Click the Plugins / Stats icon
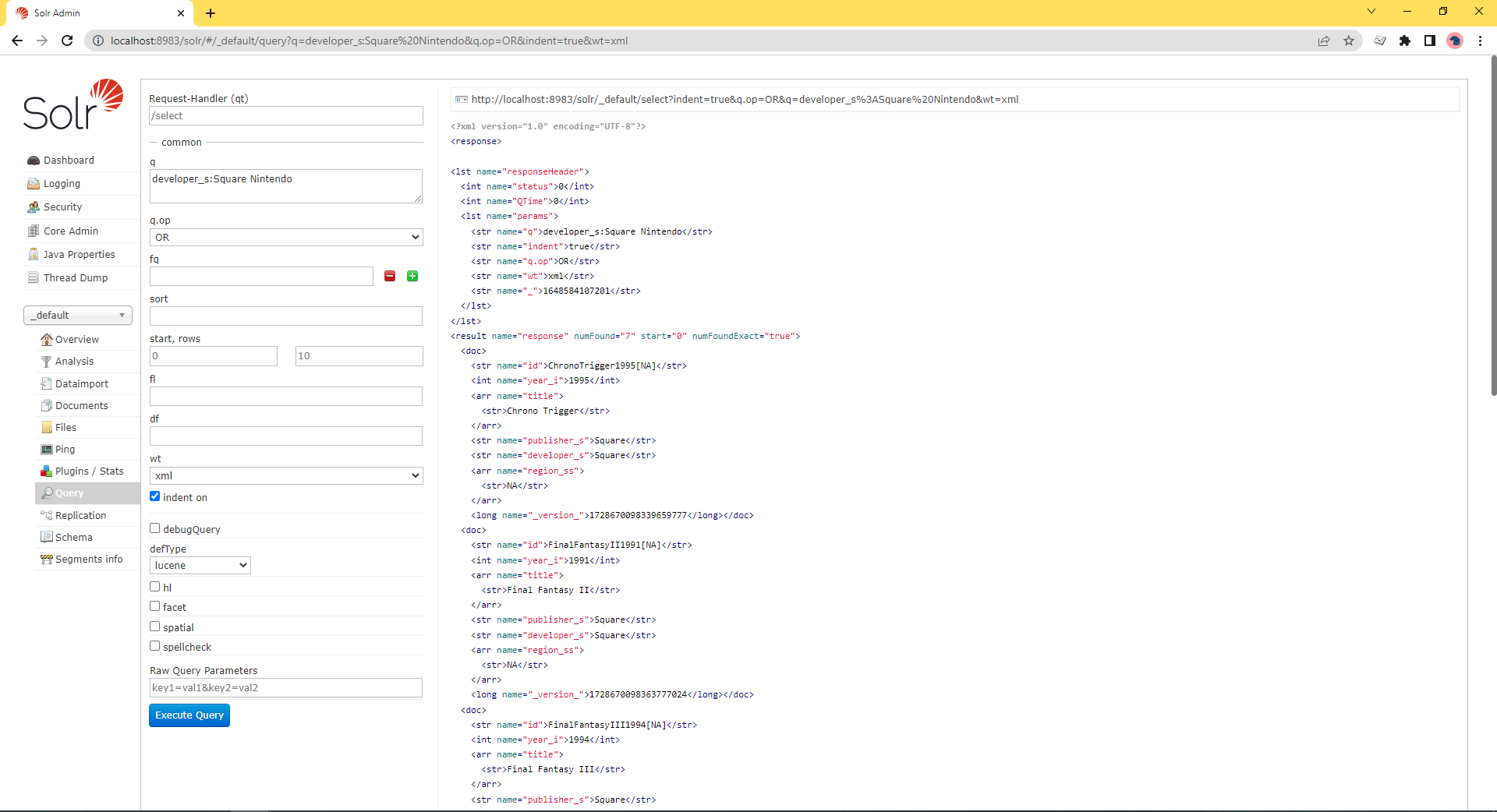The height and width of the screenshot is (812, 1497). pos(47,471)
